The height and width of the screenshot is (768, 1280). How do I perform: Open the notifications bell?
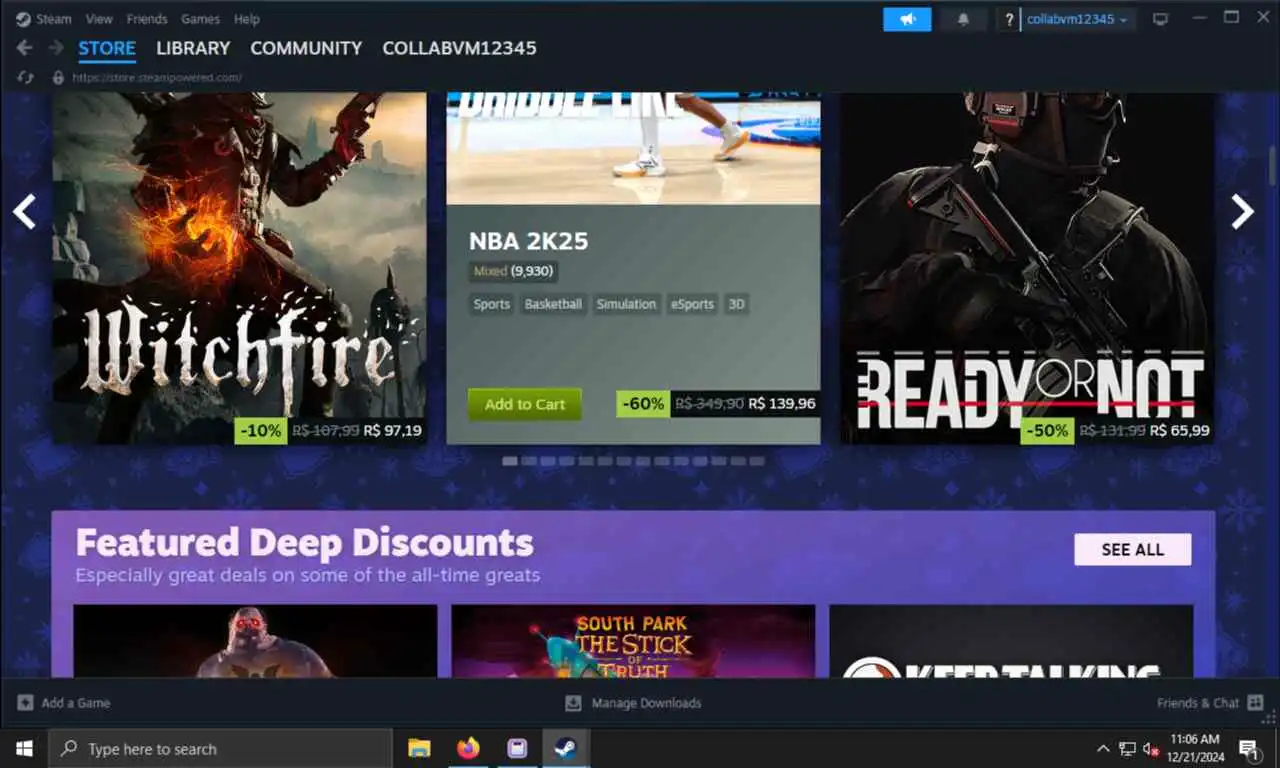[x=963, y=19]
